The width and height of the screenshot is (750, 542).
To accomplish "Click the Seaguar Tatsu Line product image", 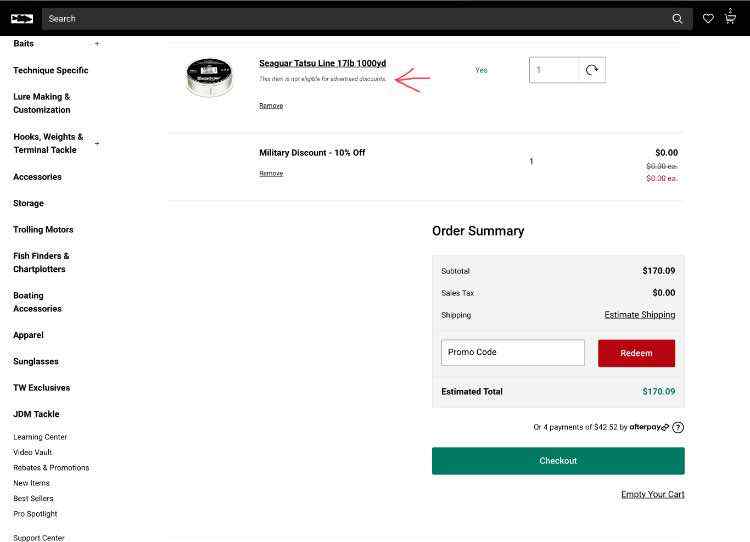I will tap(209, 77).
